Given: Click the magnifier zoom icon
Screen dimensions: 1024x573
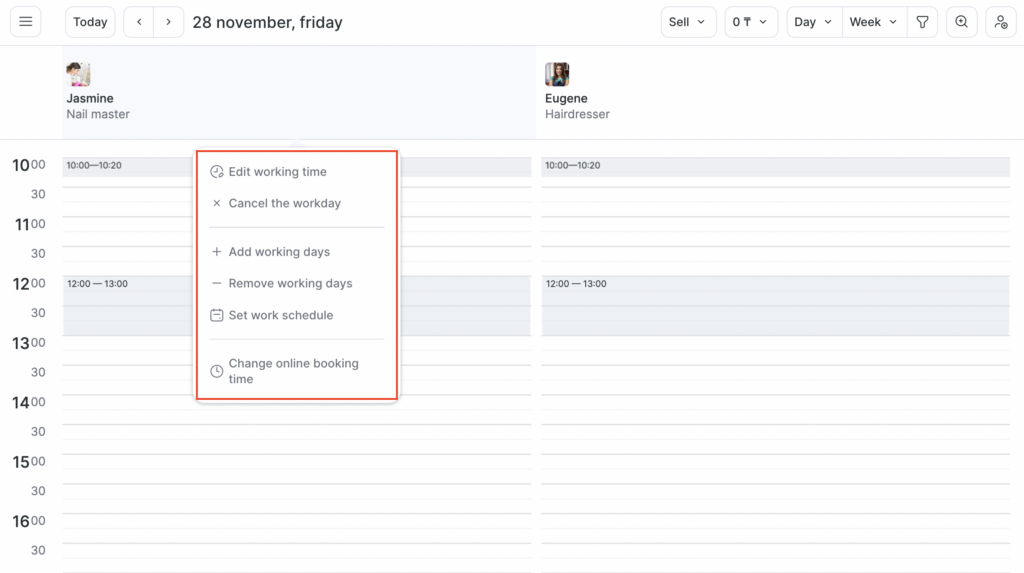Looking at the screenshot, I should pyautogui.click(x=961, y=22).
